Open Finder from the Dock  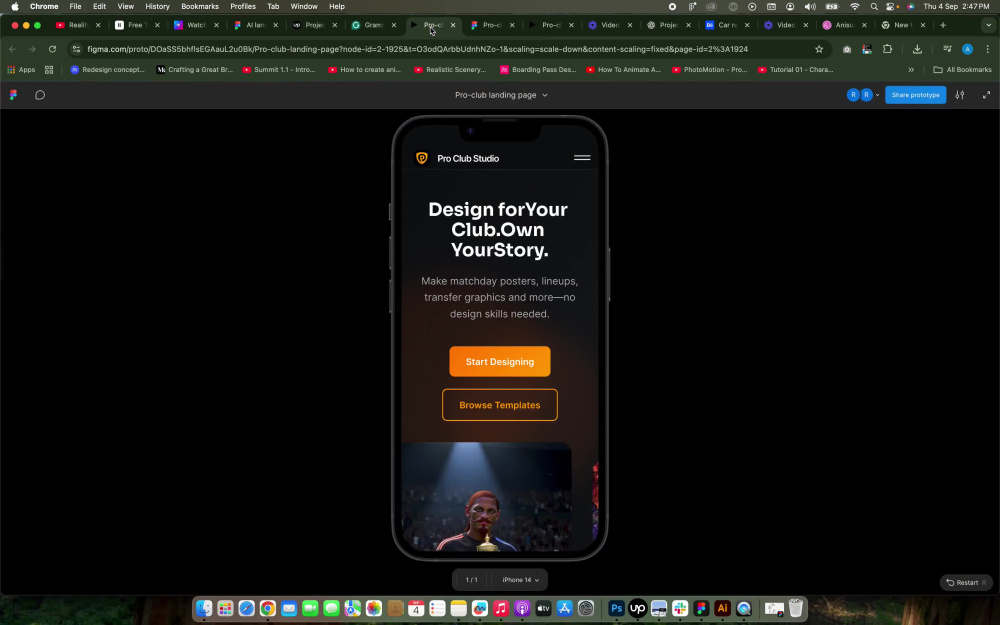point(204,608)
